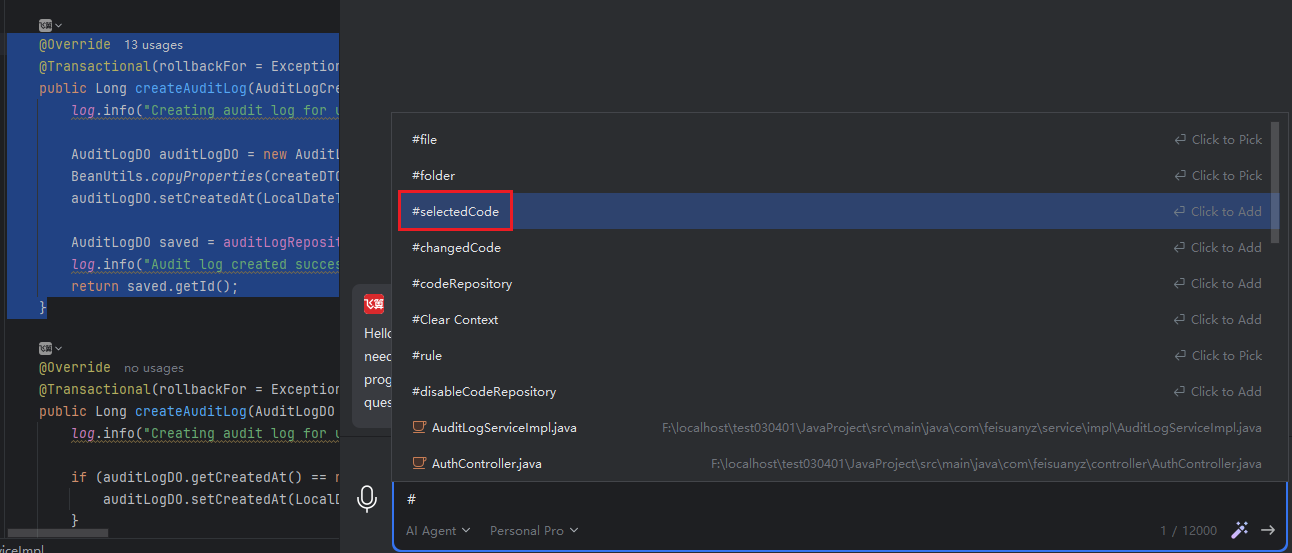This screenshot has height=553, width=1292.
Task: Click the Java file icon beside AuditLogServiceImpl.java
Action: pos(420,427)
